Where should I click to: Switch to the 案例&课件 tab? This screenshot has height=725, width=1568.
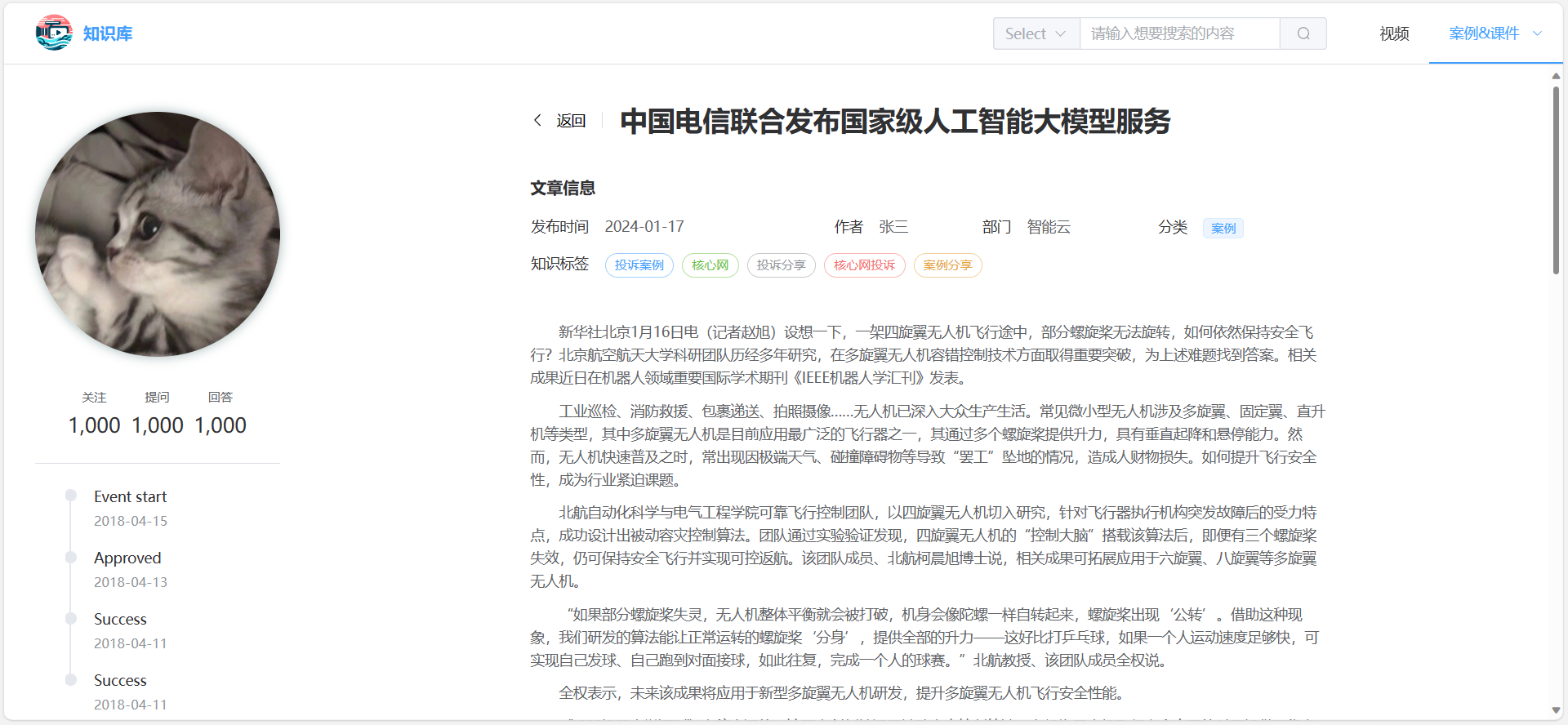[1484, 33]
